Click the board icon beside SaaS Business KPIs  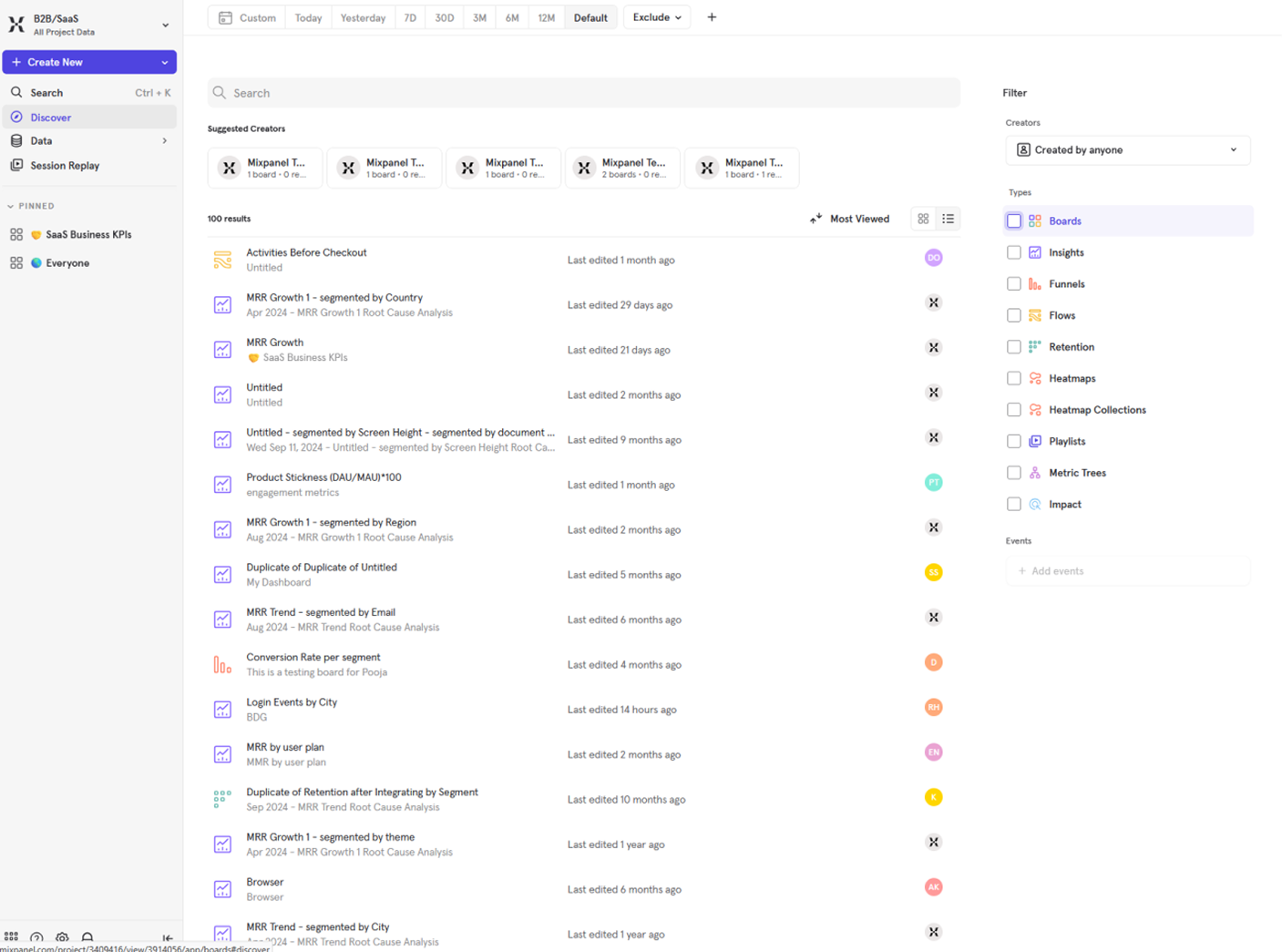[x=16, y=234]
